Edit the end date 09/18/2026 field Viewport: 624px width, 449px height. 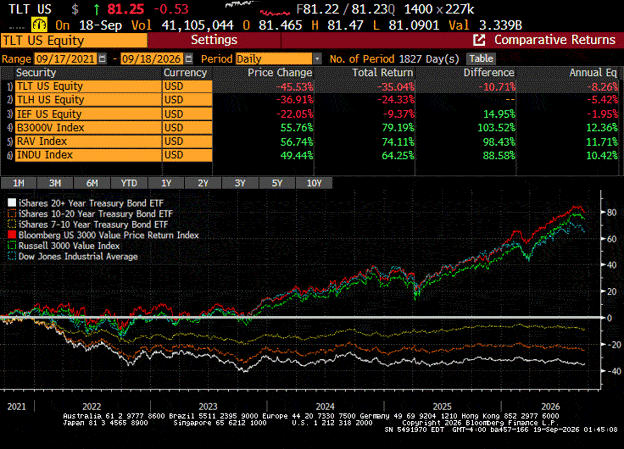[152, 59]
